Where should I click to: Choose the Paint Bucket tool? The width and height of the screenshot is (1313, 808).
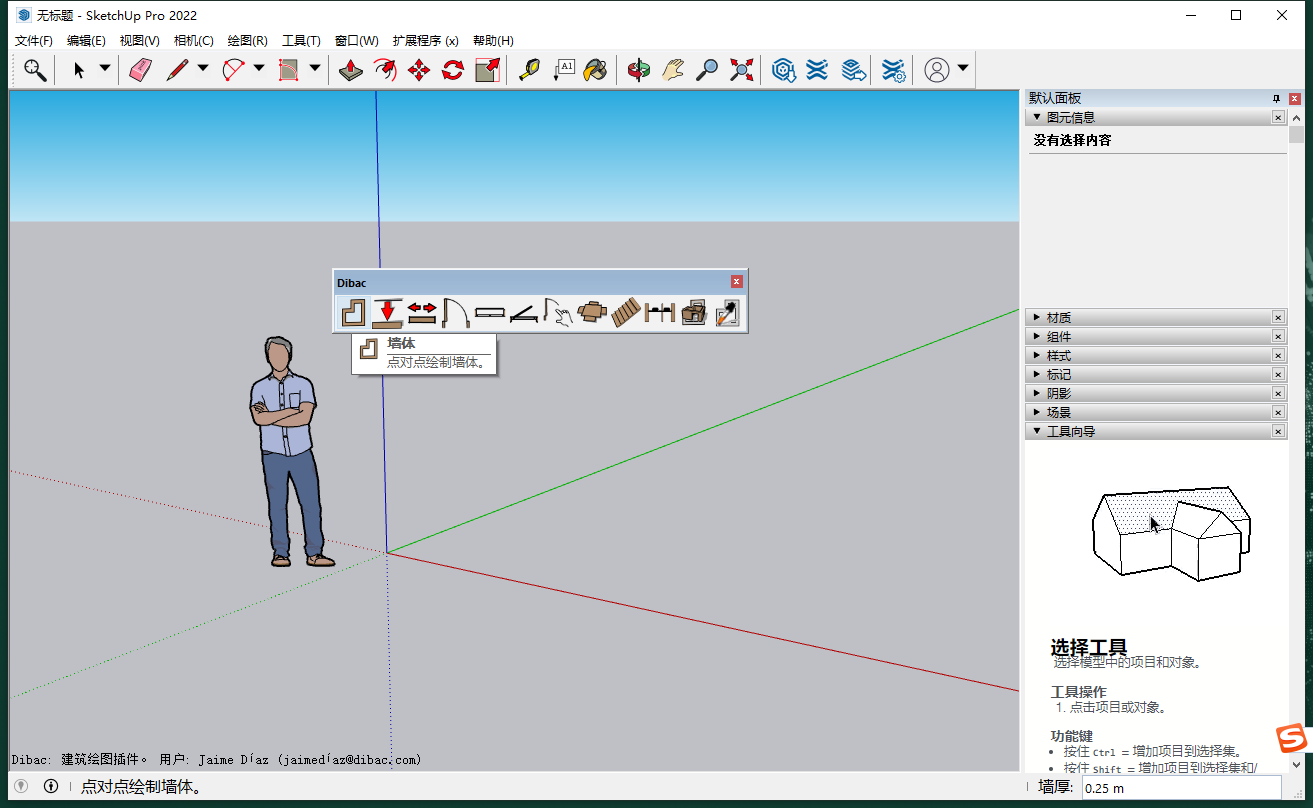[596, 70]
